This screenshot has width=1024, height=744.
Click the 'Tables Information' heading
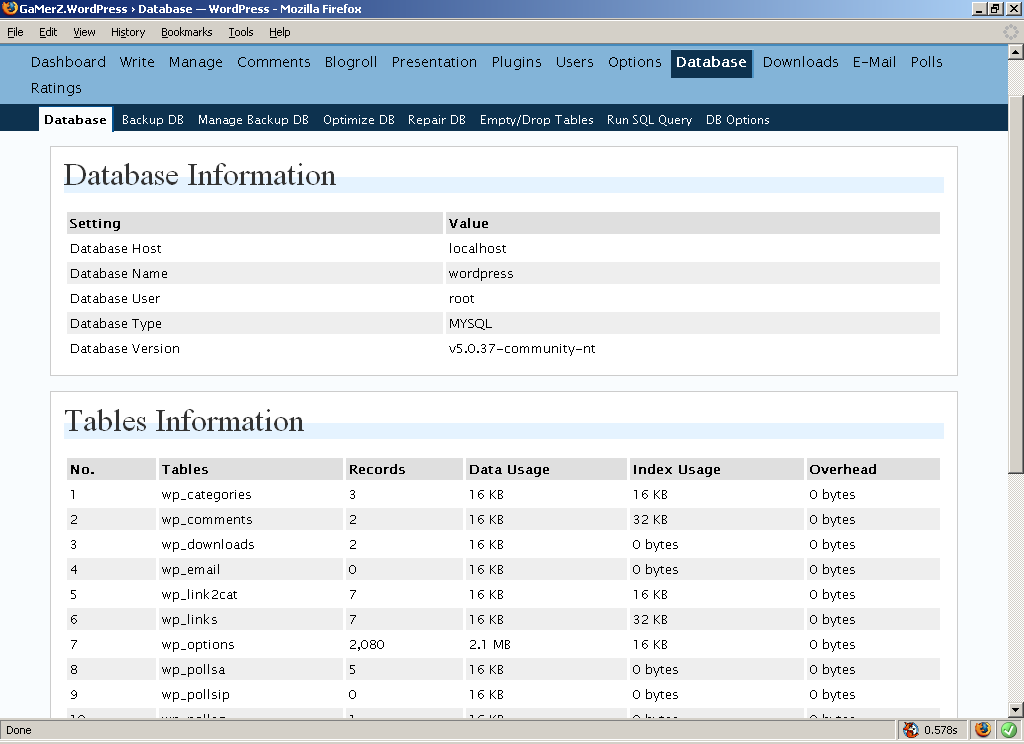click(184, 421)
